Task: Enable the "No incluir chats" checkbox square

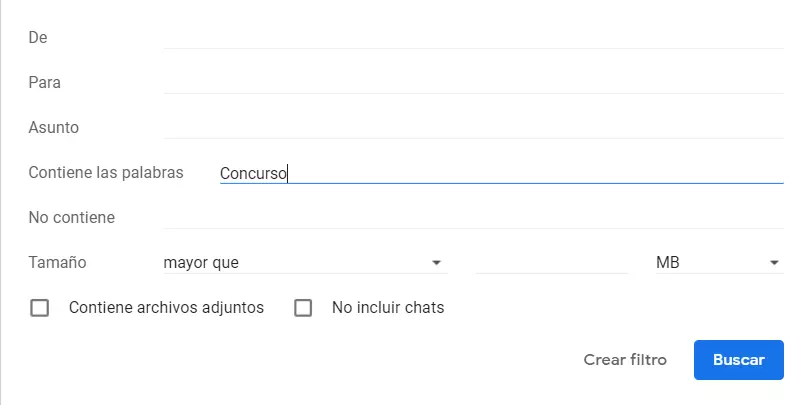Action: pos(303,308)
